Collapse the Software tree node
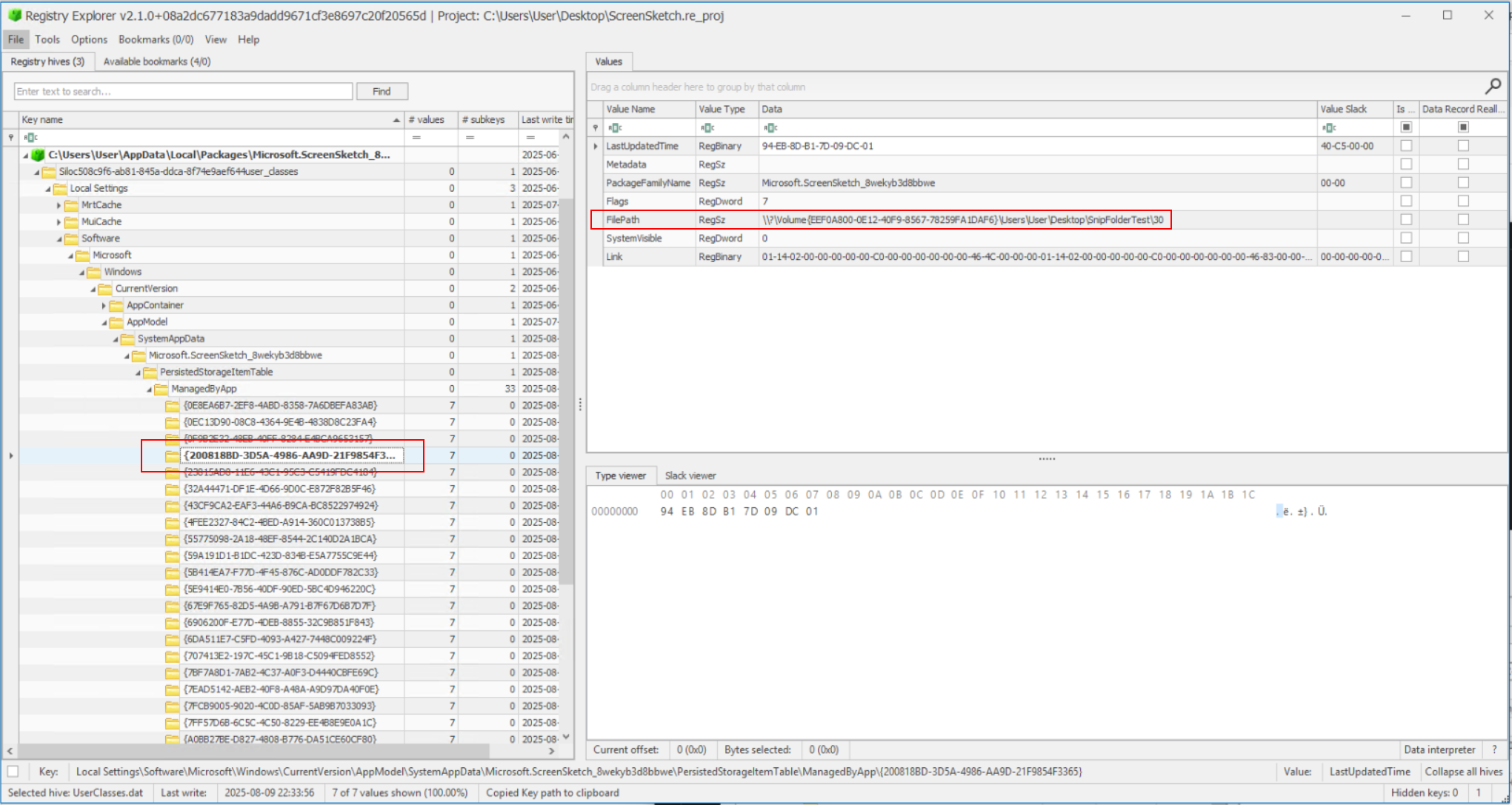The image size is (1512, 805). pos(59,238)
